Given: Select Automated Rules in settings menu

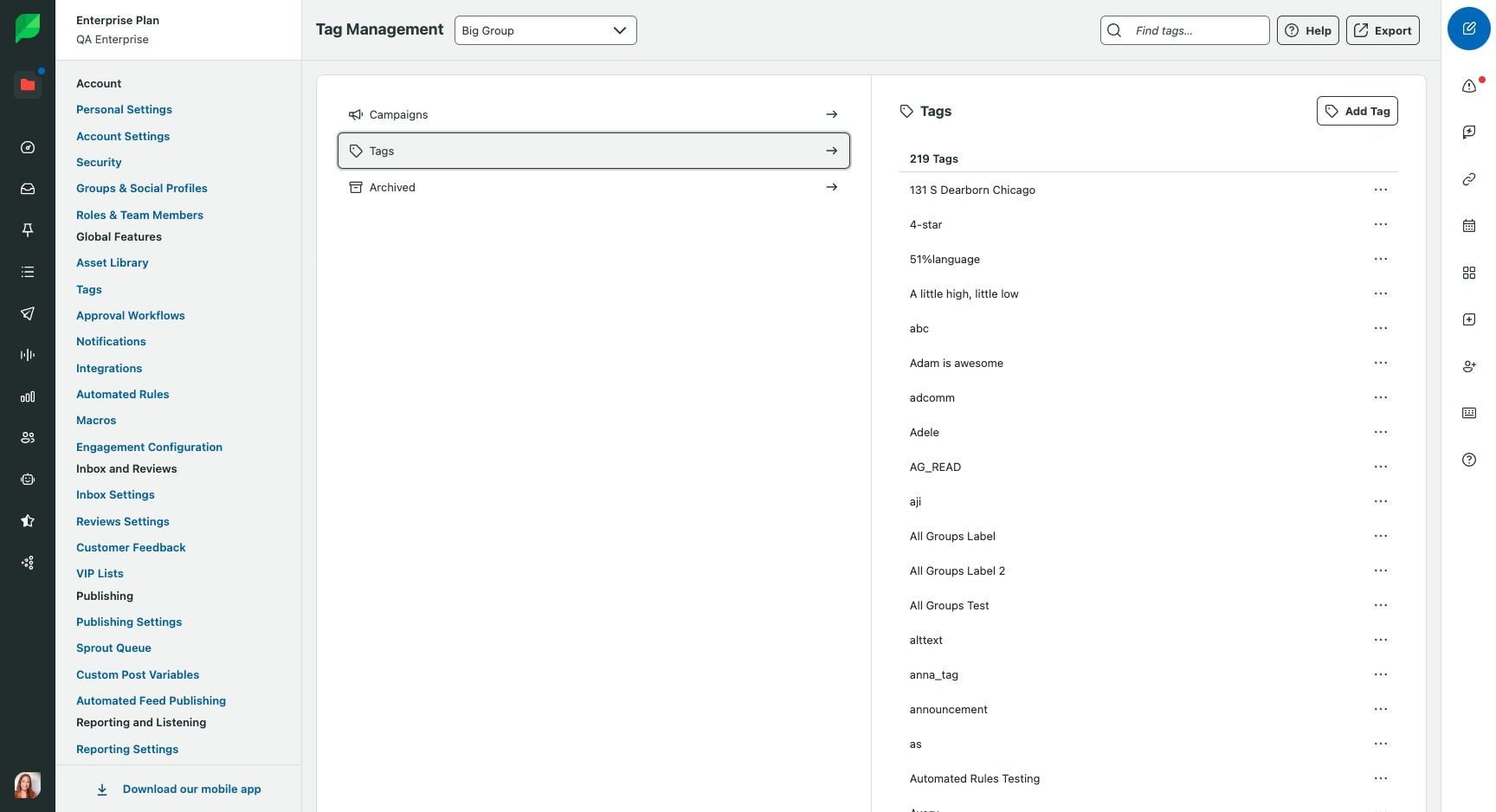Looking at the screenshot, I should tap(122, 394).
